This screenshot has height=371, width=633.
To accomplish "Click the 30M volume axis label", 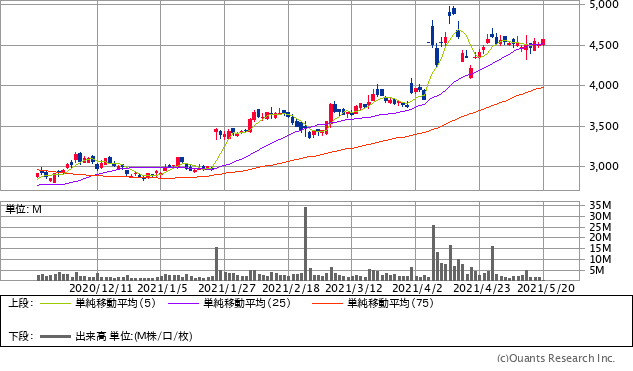I will 600,216.
